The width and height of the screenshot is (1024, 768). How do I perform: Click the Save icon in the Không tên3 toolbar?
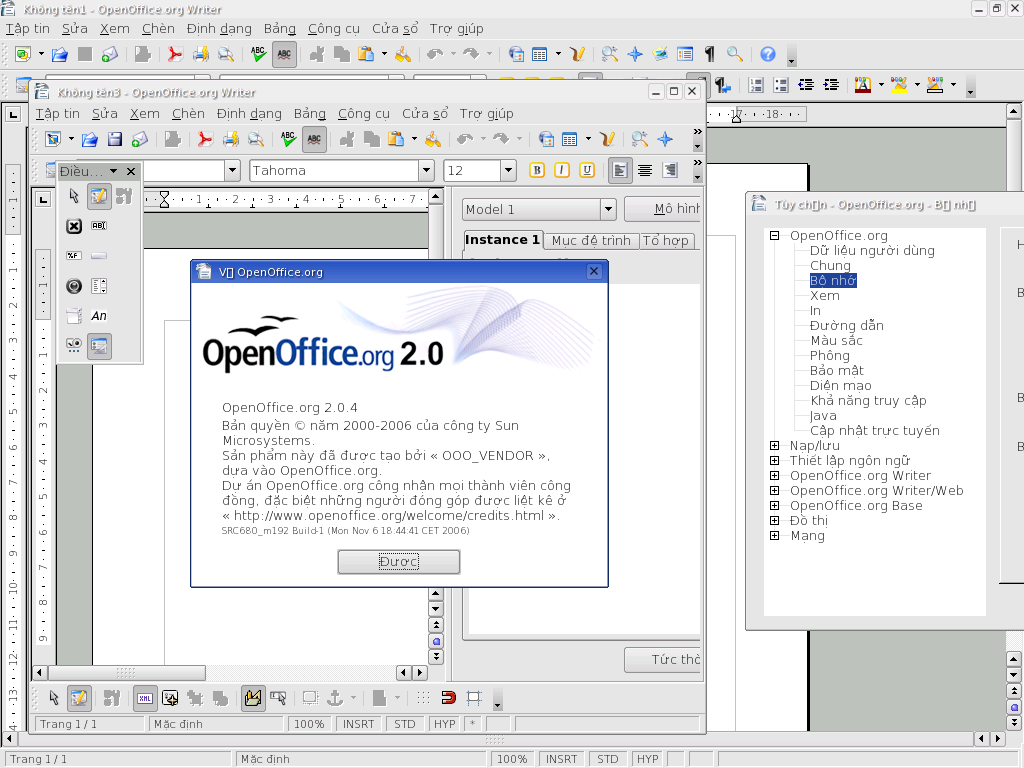click(x=115, y=139)
